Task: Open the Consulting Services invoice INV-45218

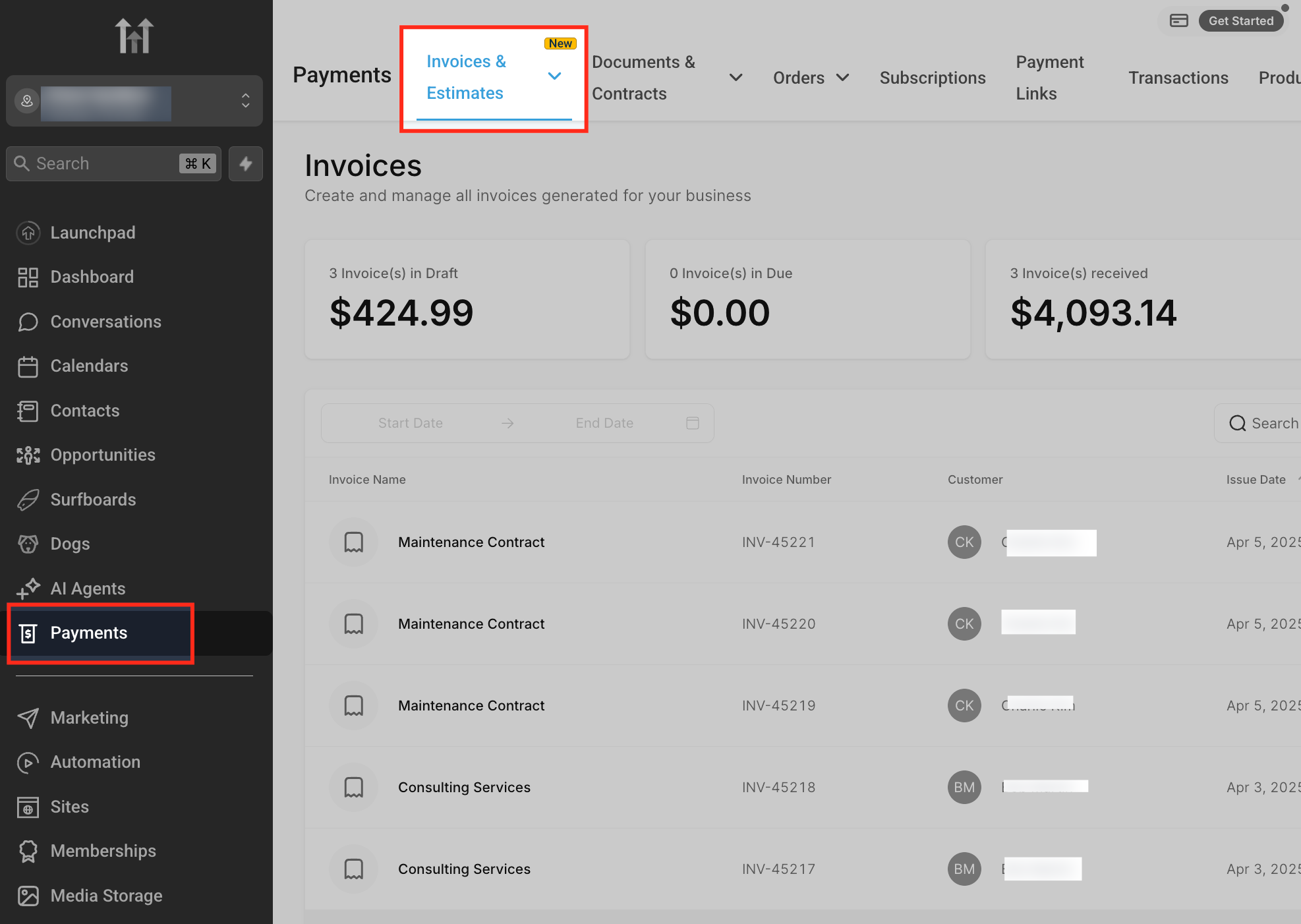Action: click(464, 787)
